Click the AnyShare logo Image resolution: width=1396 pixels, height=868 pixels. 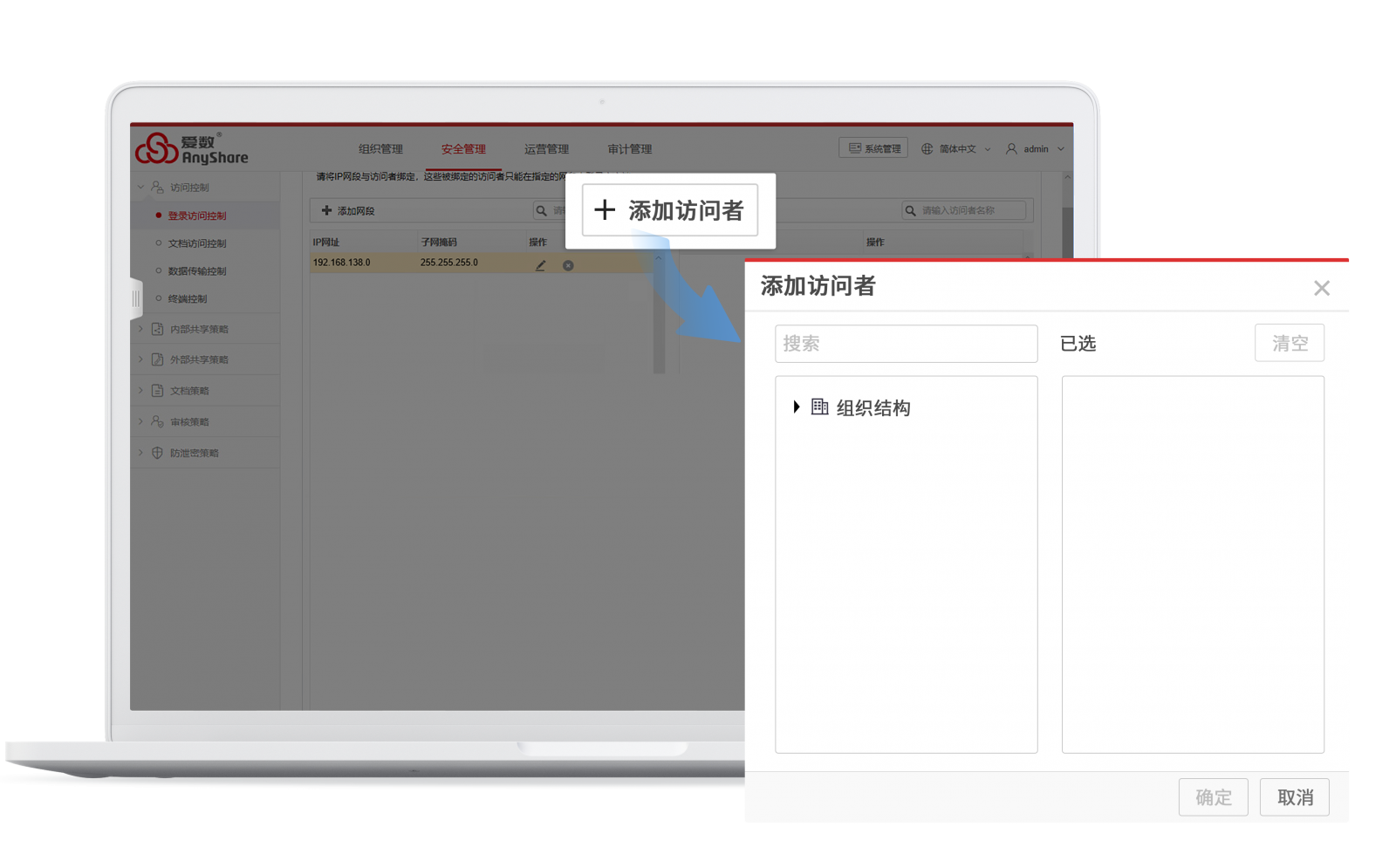coord(192,149)
